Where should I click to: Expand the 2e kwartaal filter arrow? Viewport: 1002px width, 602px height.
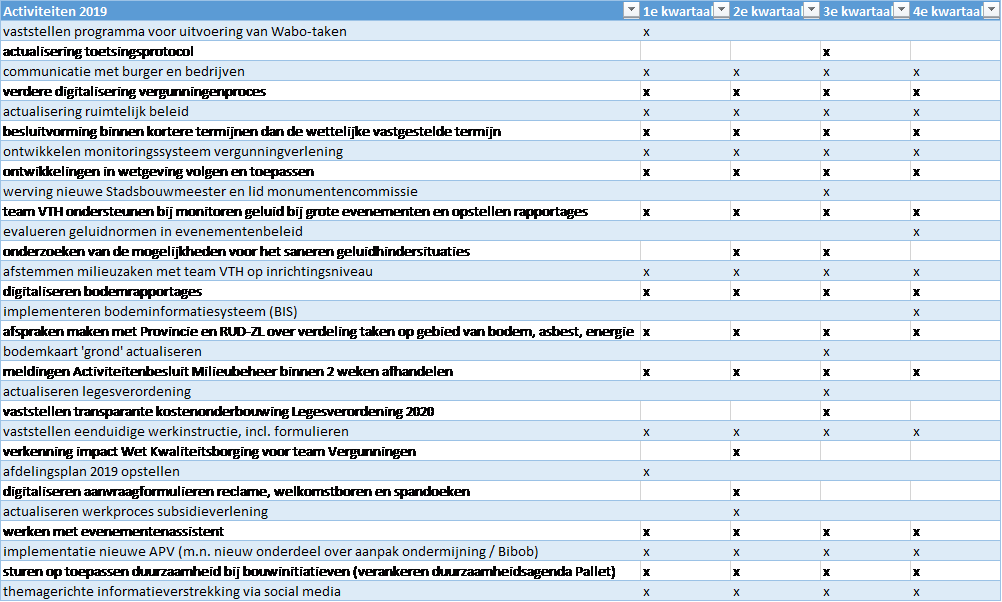[810, 11]
